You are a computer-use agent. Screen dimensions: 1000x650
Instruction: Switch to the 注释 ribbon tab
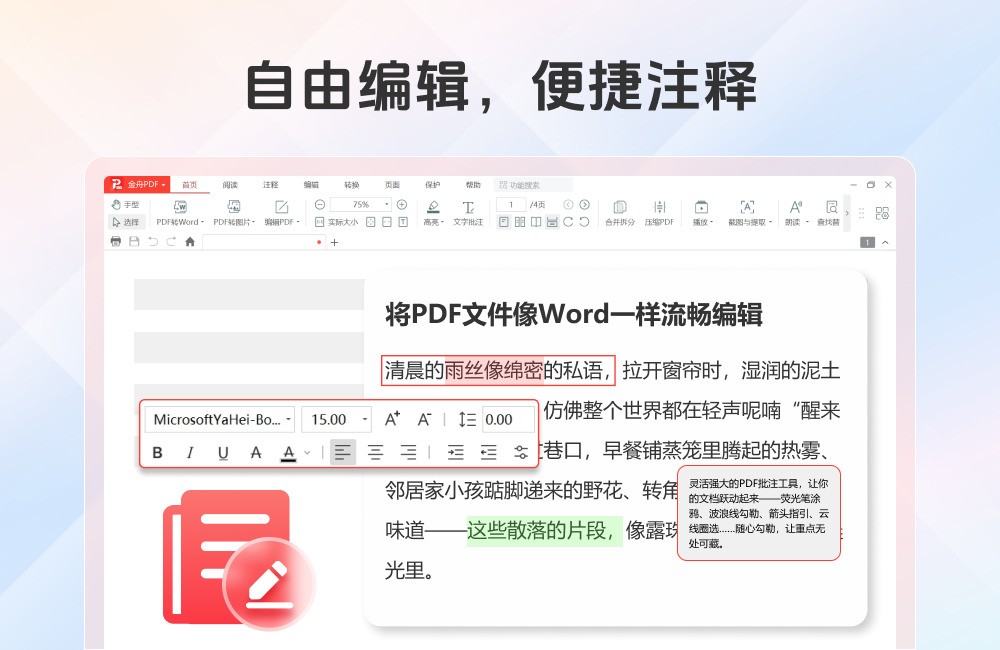[271, 185]
